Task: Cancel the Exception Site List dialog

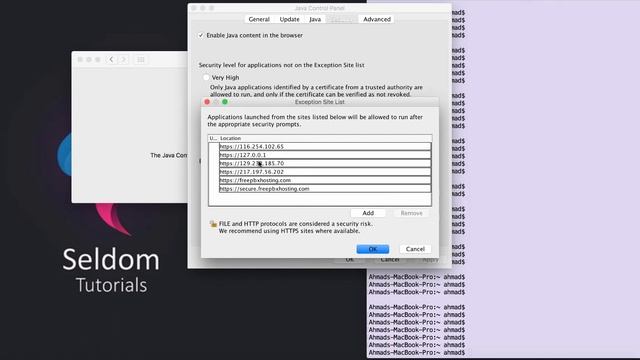Action: pos(415,249)
